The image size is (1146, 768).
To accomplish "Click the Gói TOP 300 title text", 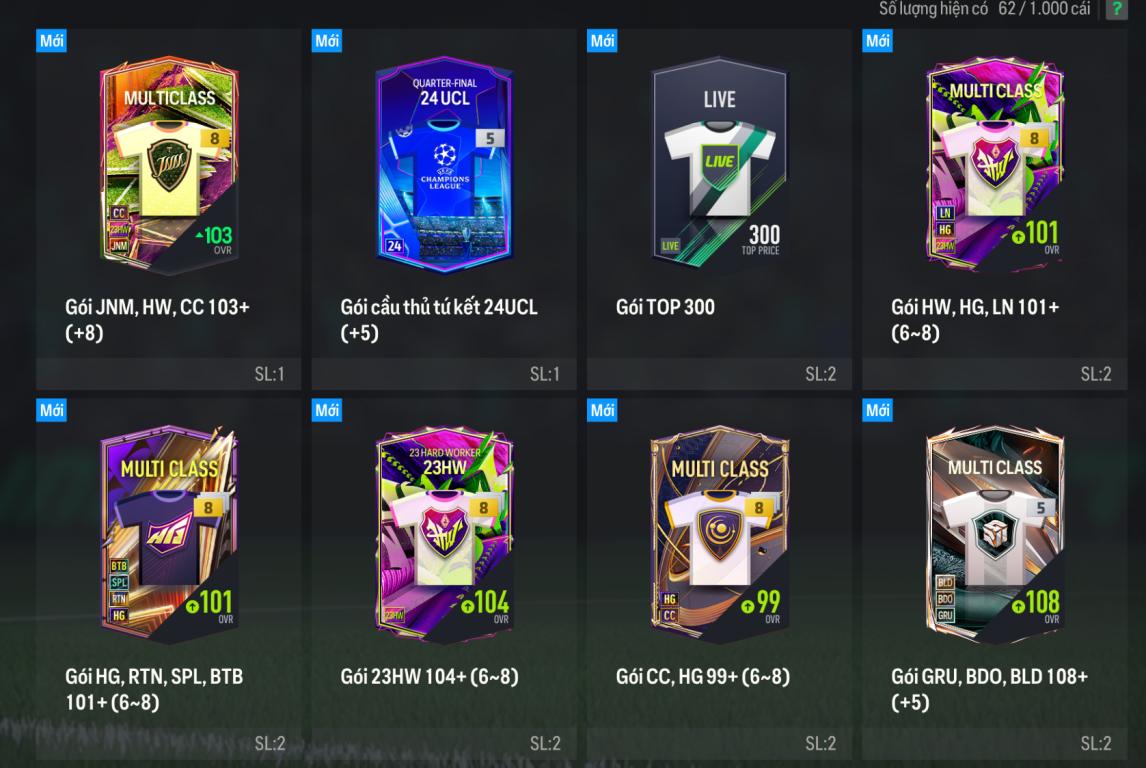I will [x=665, y=307].
